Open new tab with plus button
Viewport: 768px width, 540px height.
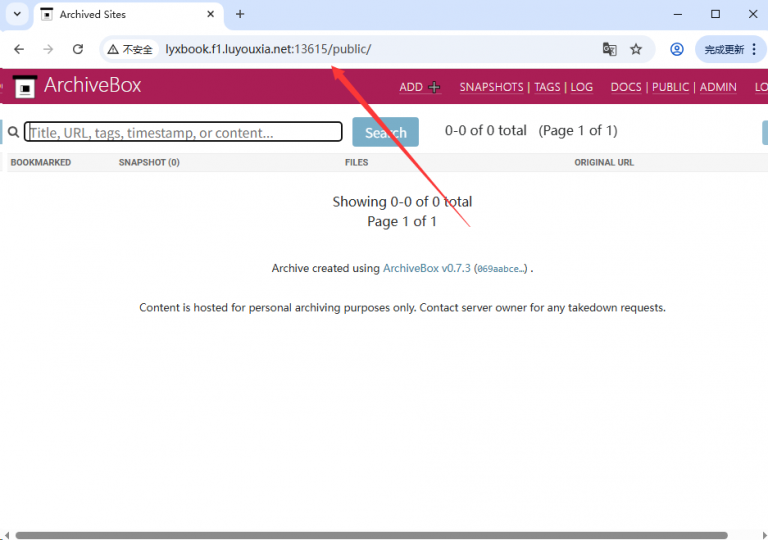click(x=240, y=14)
